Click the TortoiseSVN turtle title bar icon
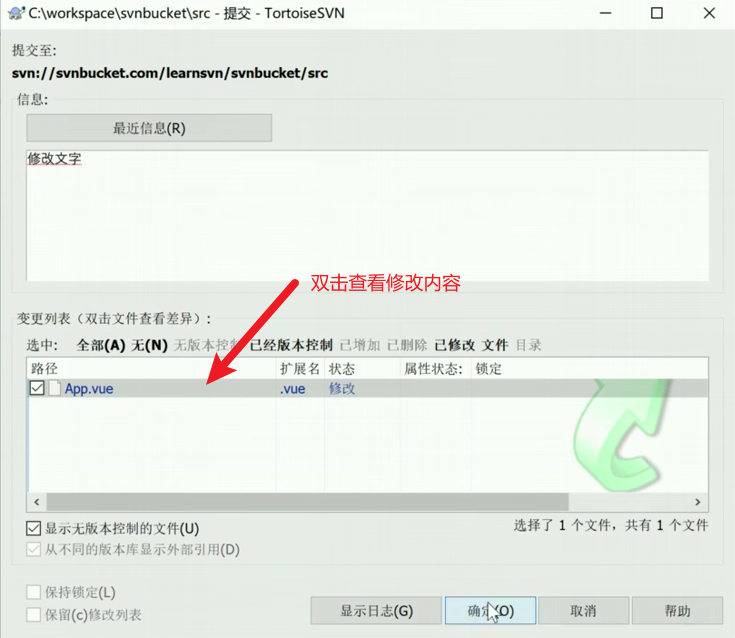The image size is (735, 638). tap(16, 13)
